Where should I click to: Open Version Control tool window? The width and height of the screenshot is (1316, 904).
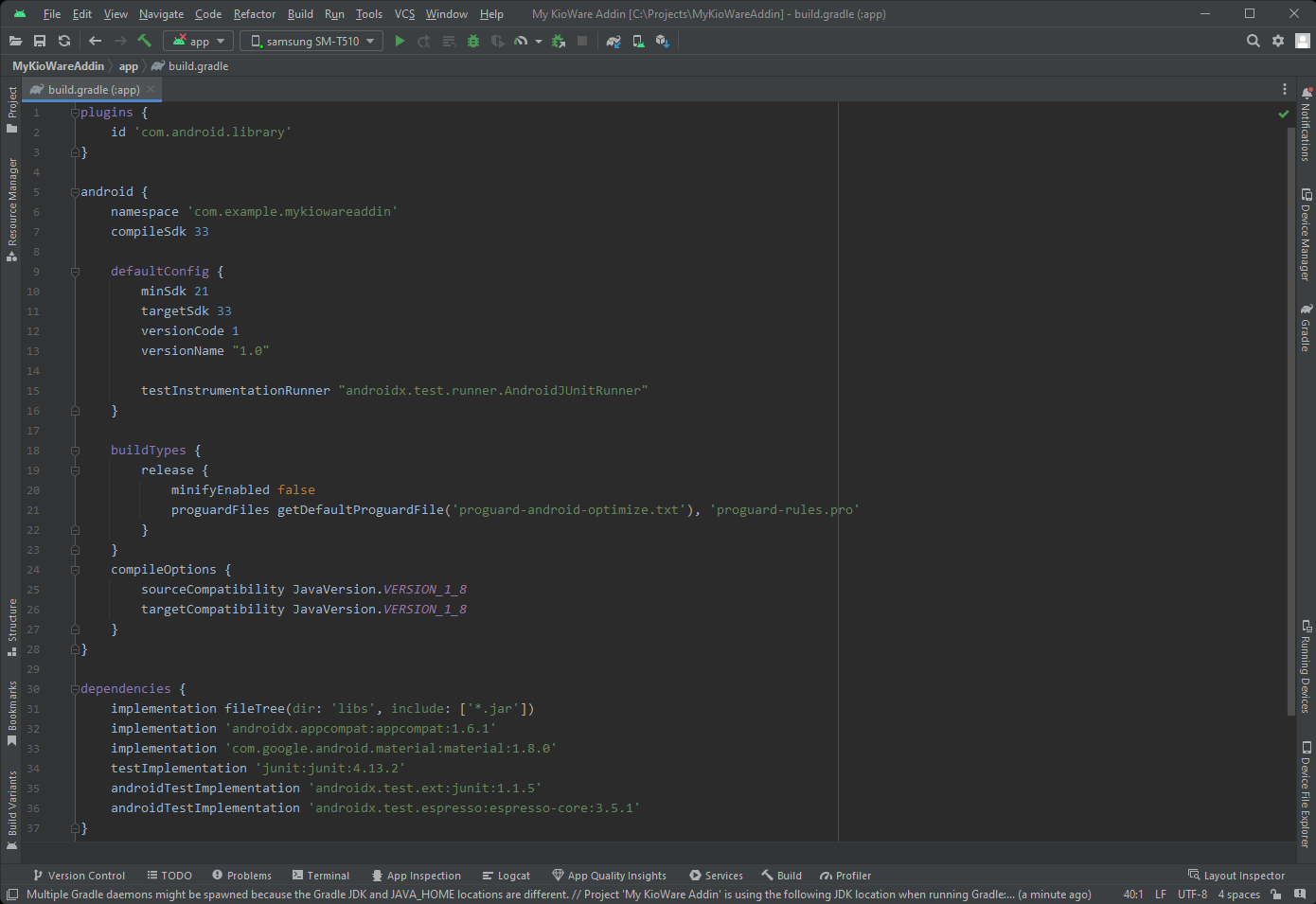(x=79, y=876)
